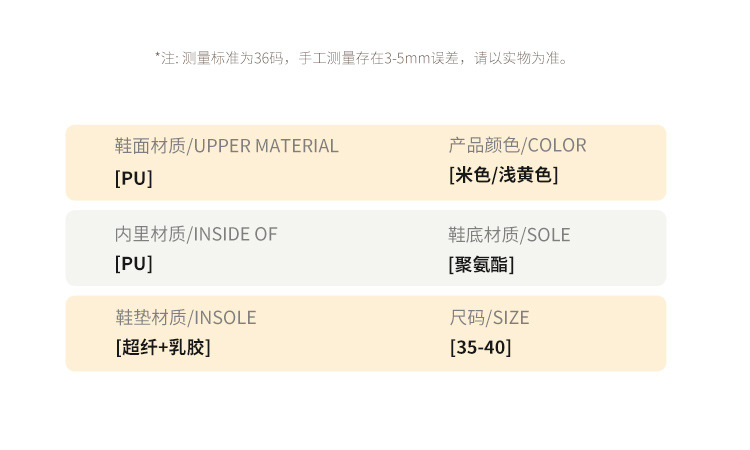Screen dimensions: 750x450
Task: Click "36码" in the measurement note
Action: tap(270, 58)
